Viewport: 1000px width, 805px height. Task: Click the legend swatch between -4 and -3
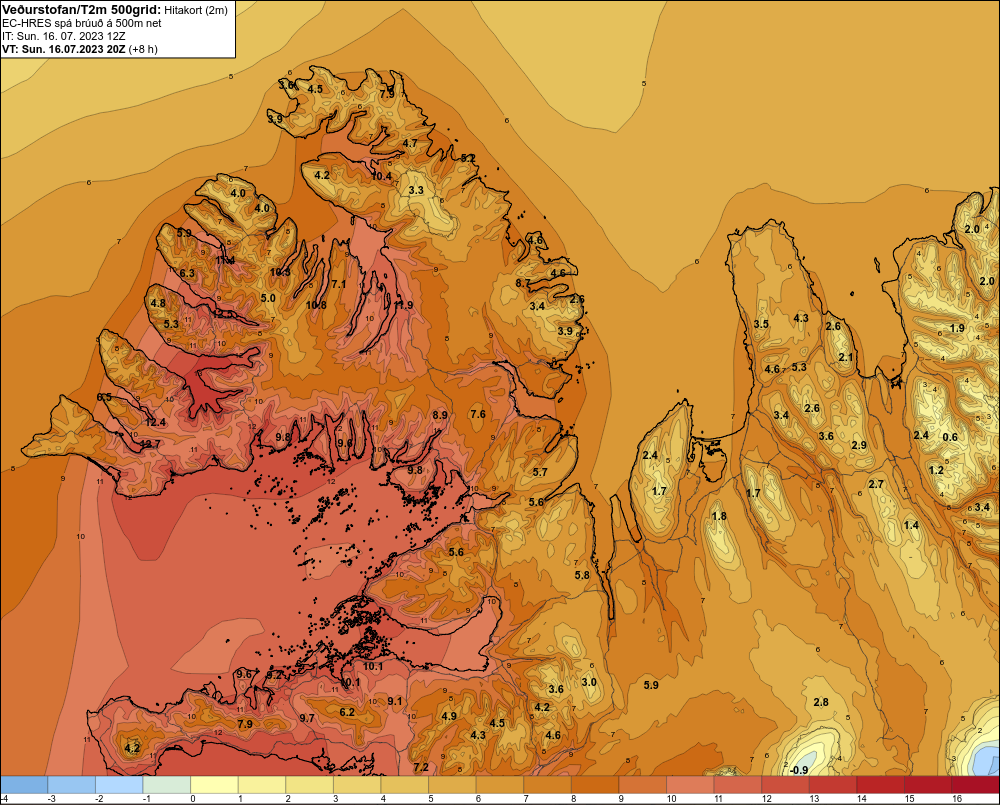24,785
